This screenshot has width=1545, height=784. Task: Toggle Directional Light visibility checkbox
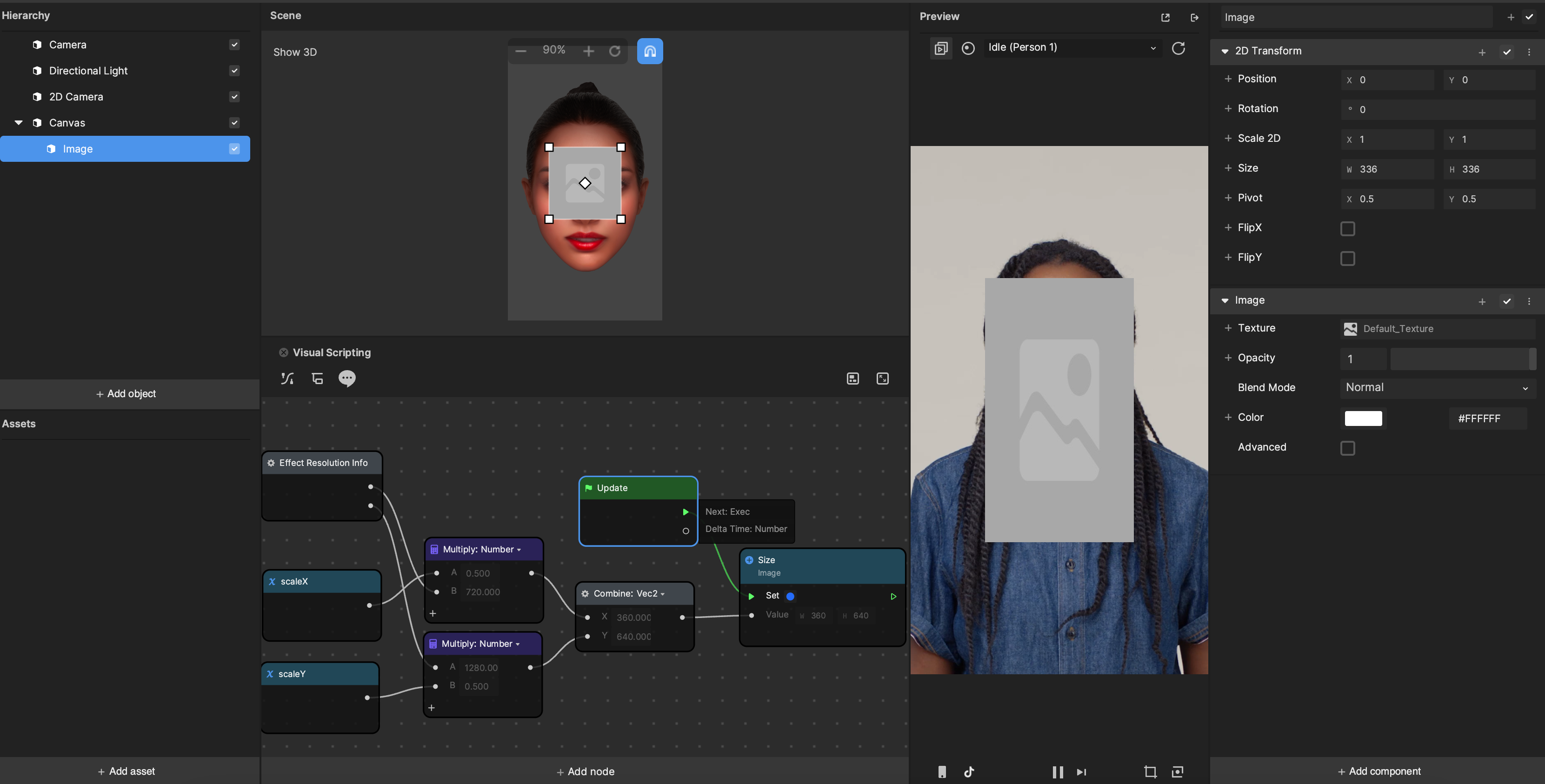point(234,71)
